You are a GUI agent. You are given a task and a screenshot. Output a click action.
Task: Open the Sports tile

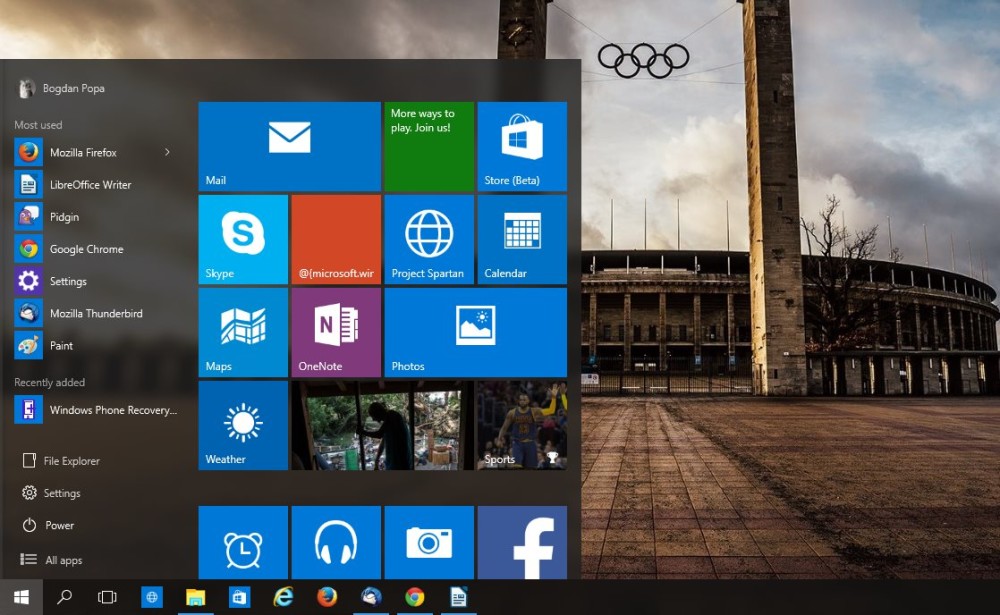coord(522,426)
